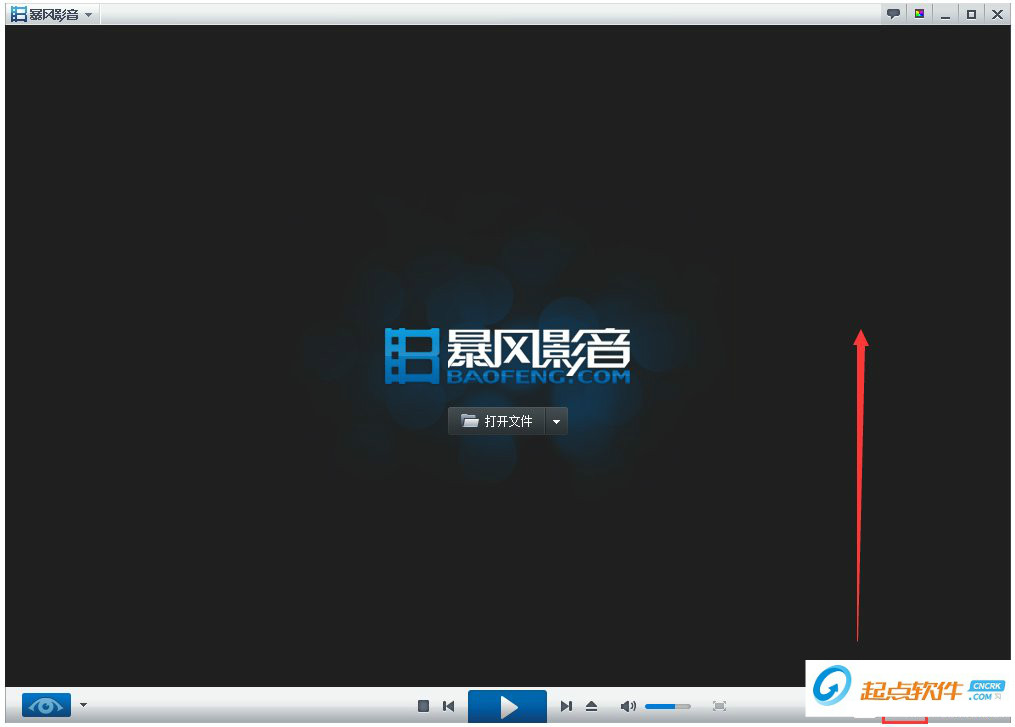This screenshot has width=1015, height=727.
Task: Stop playback with the square button
Action: click(423, 706)
